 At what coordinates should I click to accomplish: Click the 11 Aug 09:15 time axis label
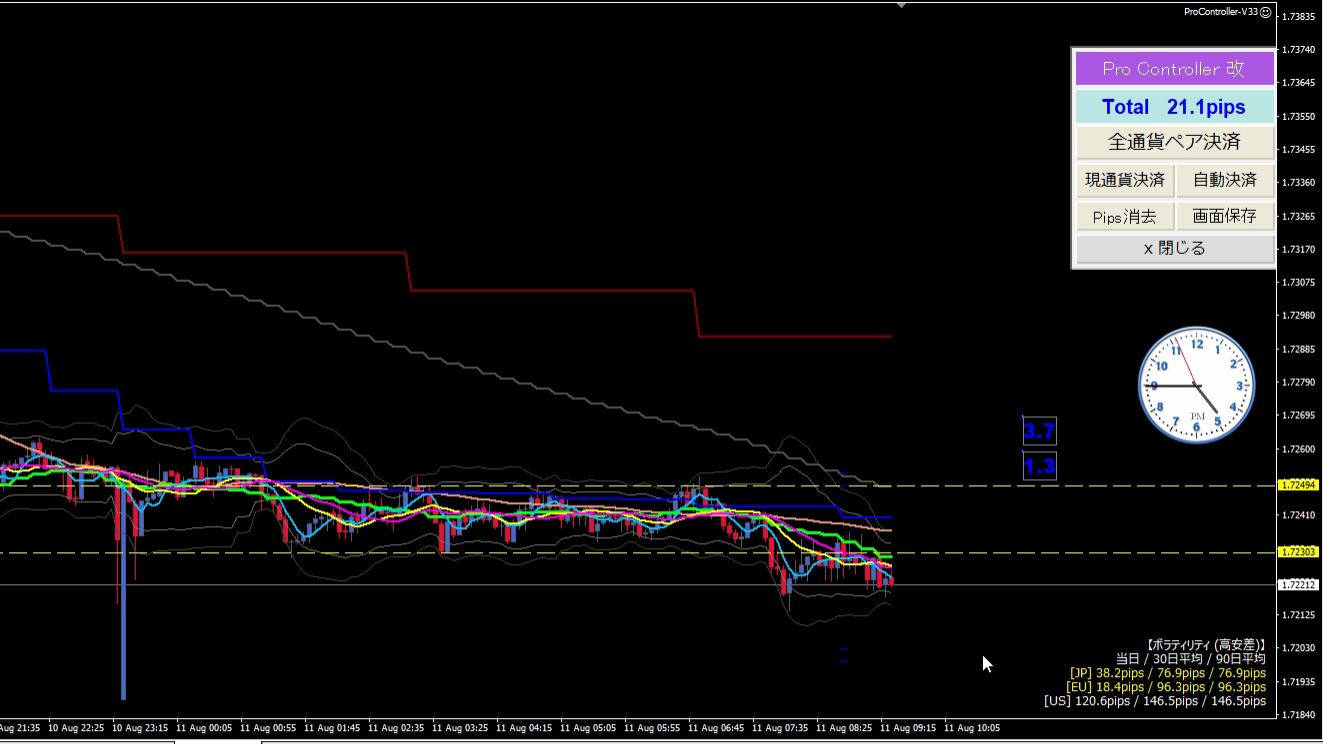(x=908, y=728)
